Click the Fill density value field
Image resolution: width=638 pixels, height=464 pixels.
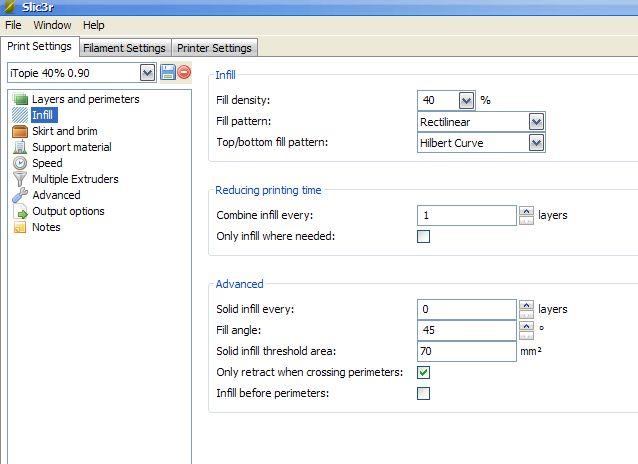coord(438,100)
